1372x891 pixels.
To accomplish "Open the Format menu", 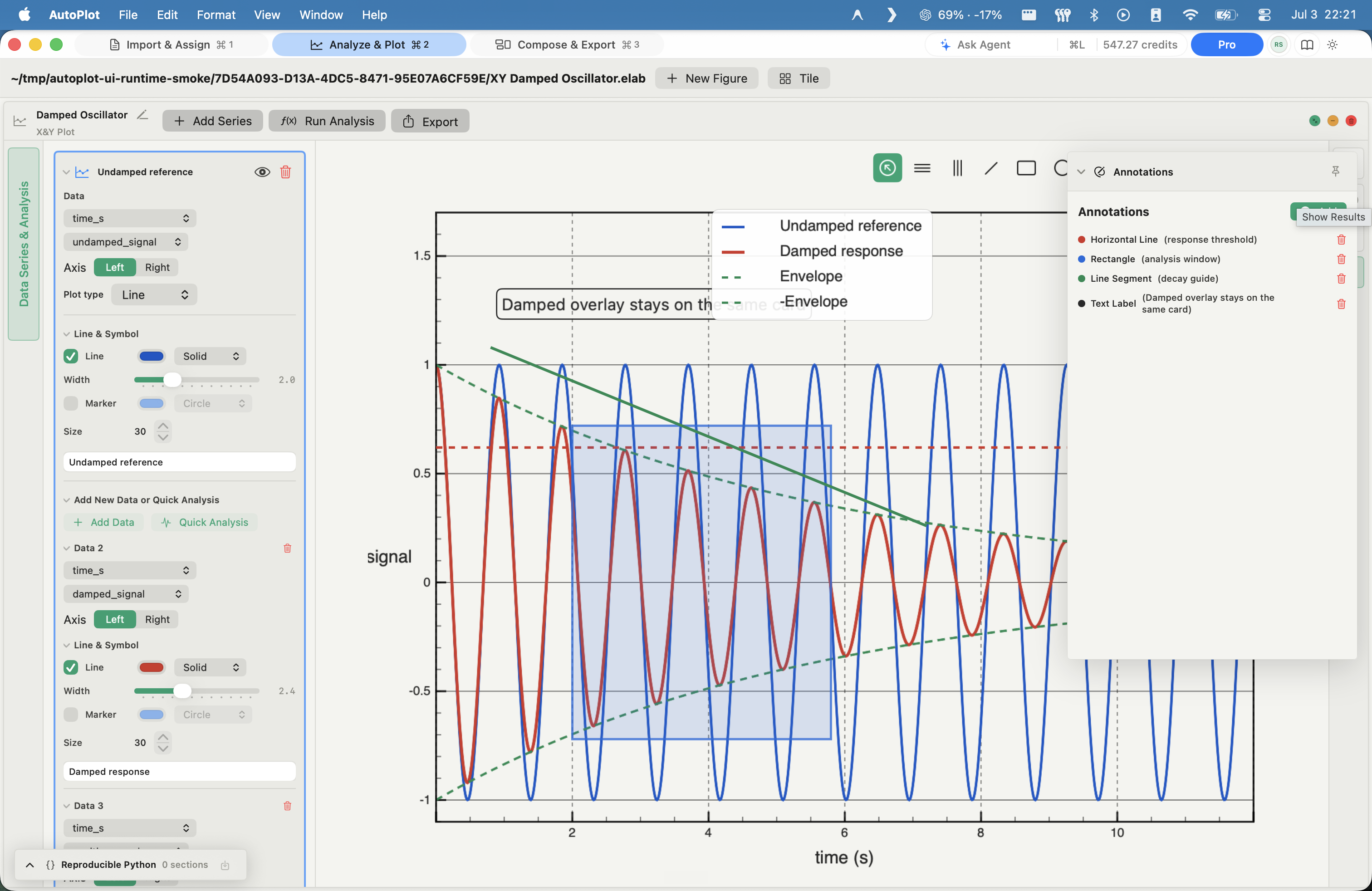I will (x=216, y=15).
